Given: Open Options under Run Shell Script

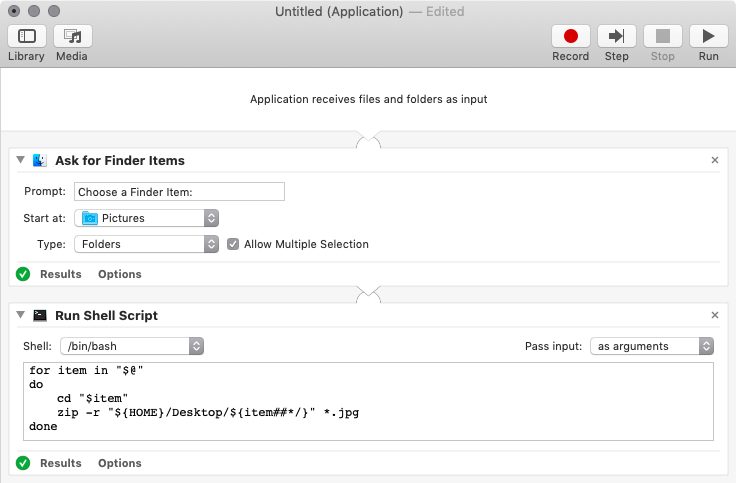Looking at the screenshot, I should [x=119, y=463].
